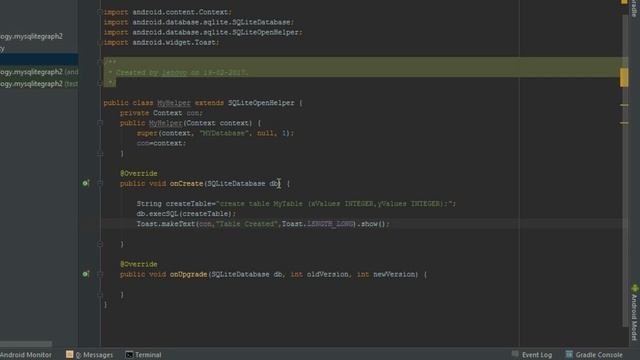
Task: Click the Toast.makeText line of code
Action: click(263, 224)
